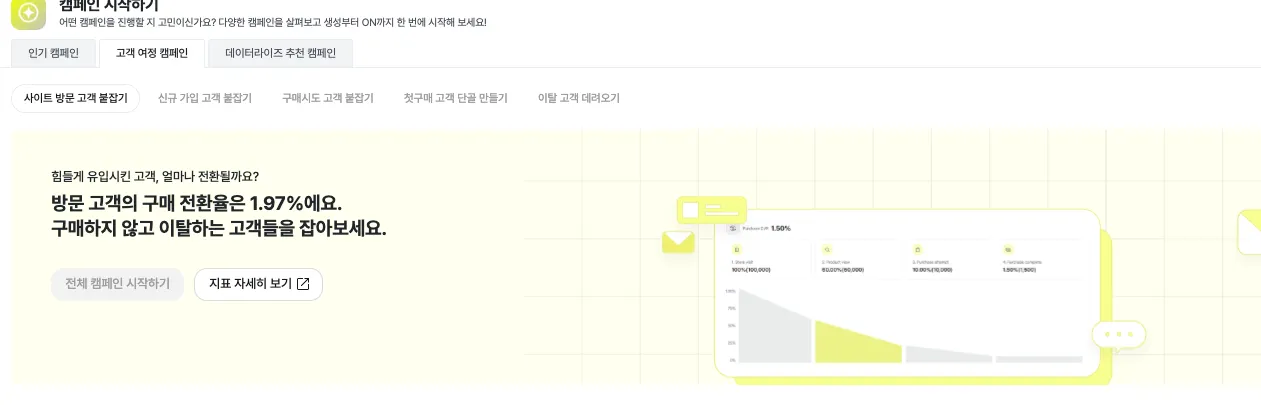Screen dimensions: 1261x405
Task: Open the 데이터라이즈 추천 캠페인 tab
Action: pos(280,53)
